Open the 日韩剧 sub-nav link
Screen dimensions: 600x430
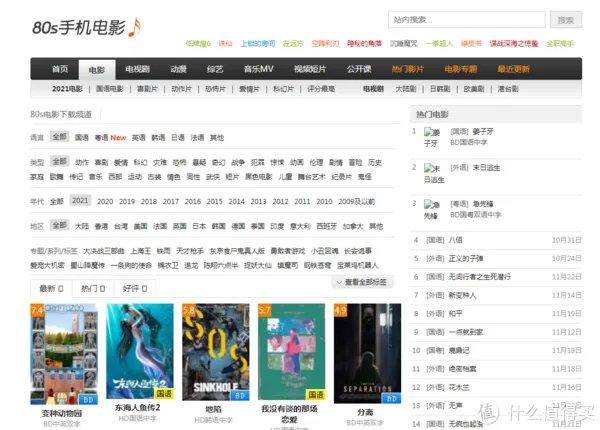[440, 89]
